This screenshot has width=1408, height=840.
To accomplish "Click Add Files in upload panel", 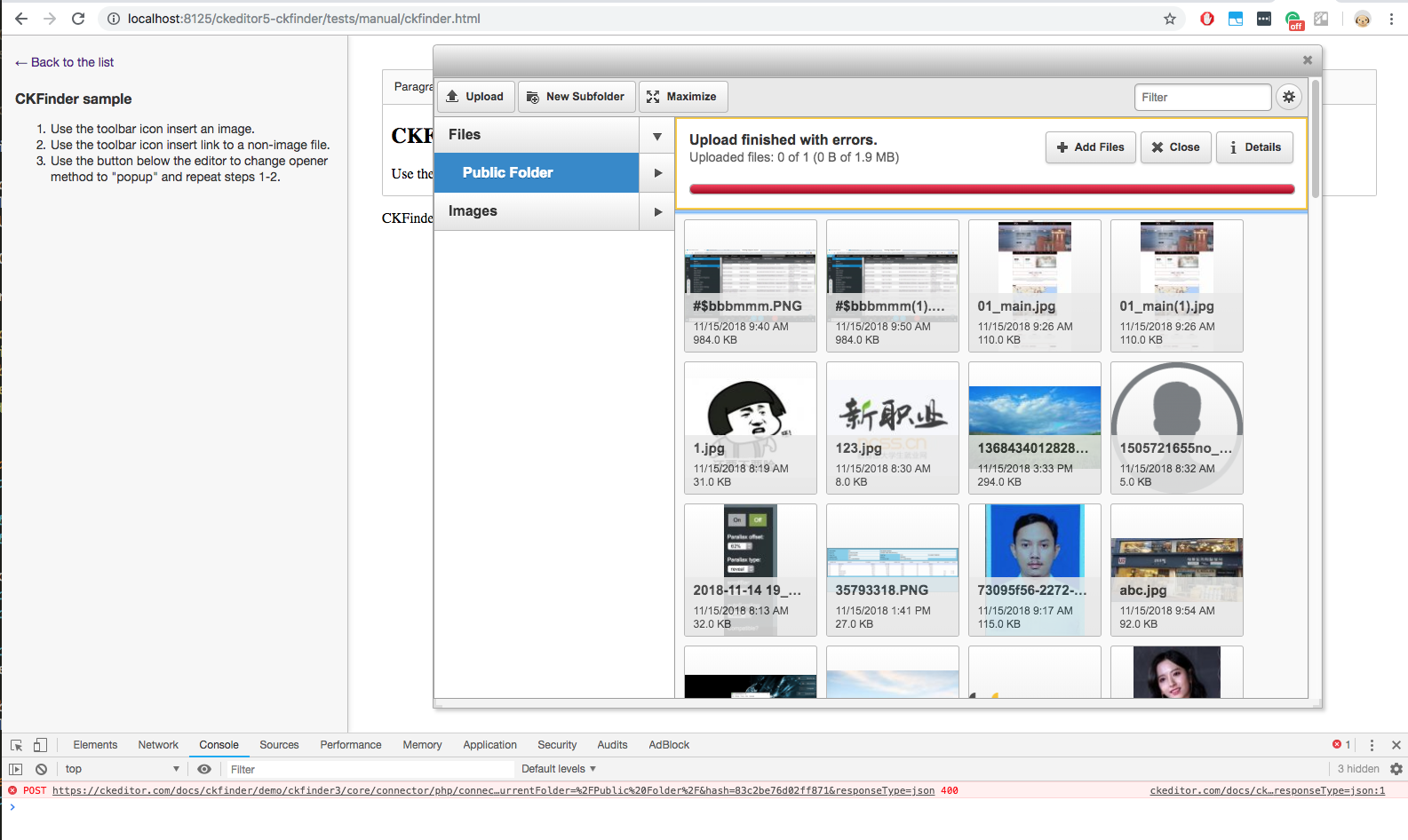I will pos(1091,147).
